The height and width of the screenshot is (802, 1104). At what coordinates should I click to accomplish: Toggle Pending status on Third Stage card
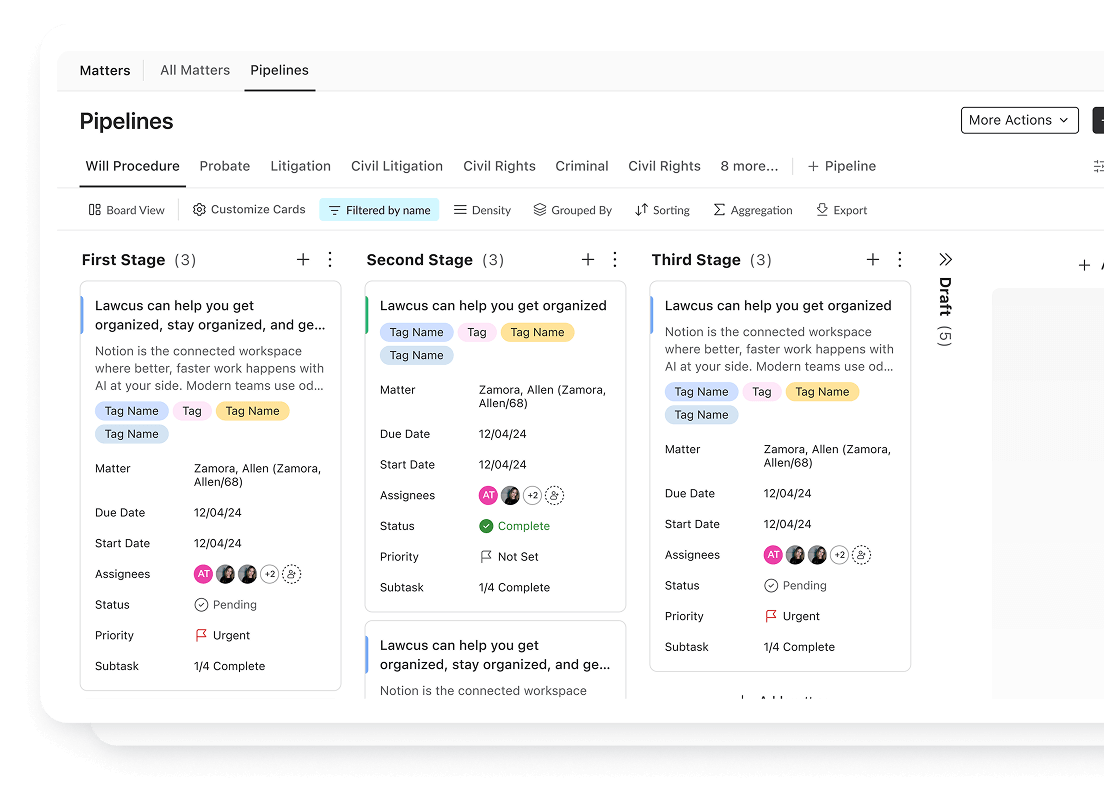coord(795,586)
